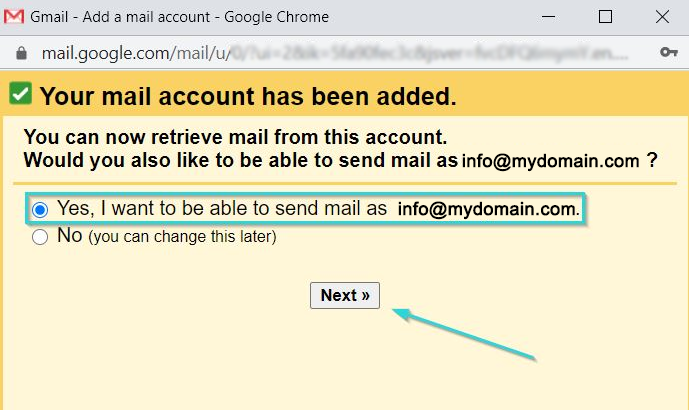The image size is (689, 410).
Task: Click the Gmail envelope icon in title bar
Action: coord(15,17)
